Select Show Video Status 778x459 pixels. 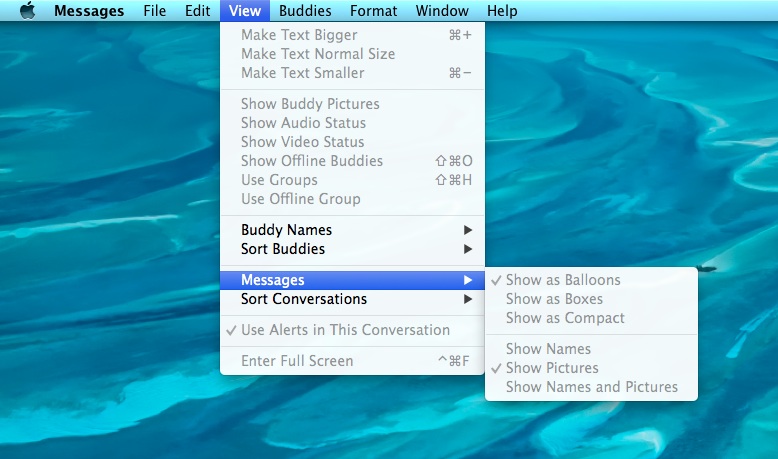pos(352,142)
